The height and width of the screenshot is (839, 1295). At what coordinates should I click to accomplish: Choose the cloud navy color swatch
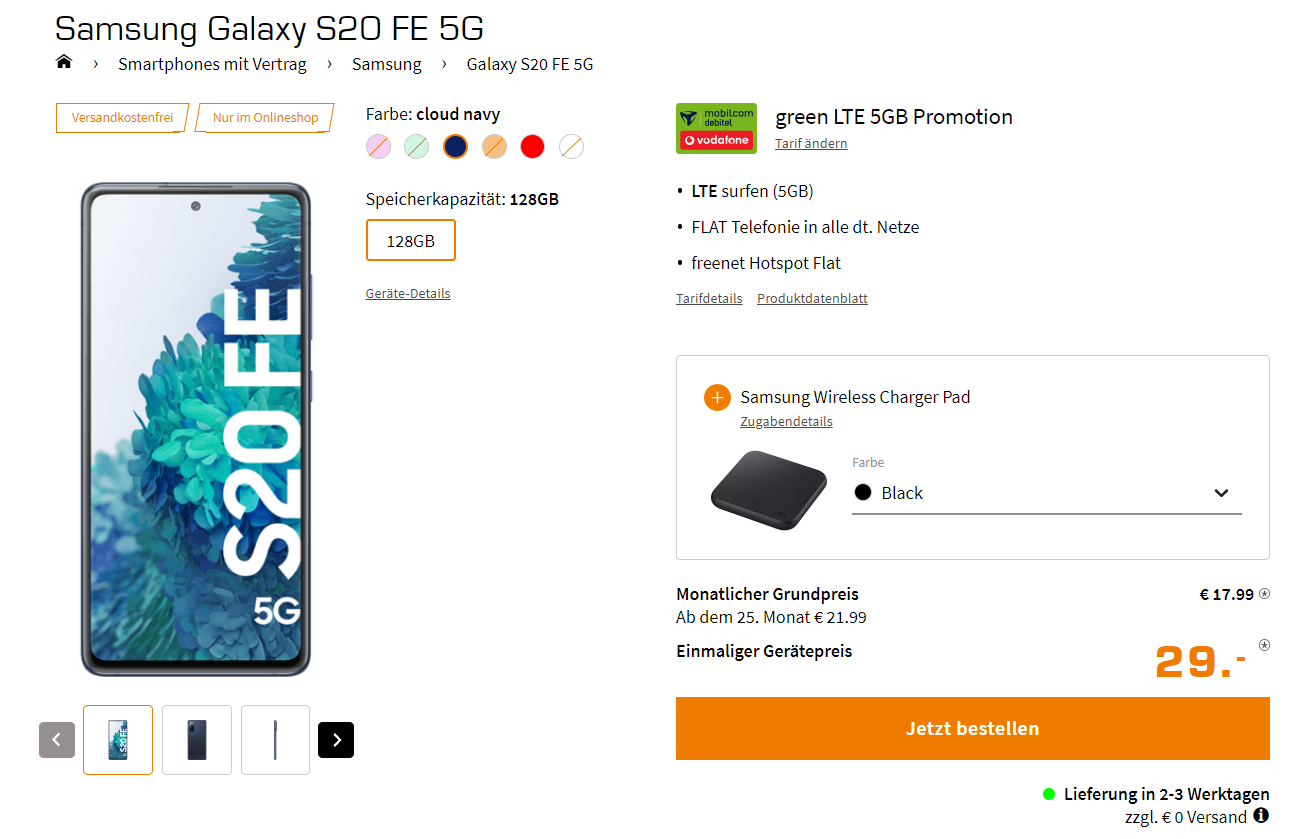[455, 147]
